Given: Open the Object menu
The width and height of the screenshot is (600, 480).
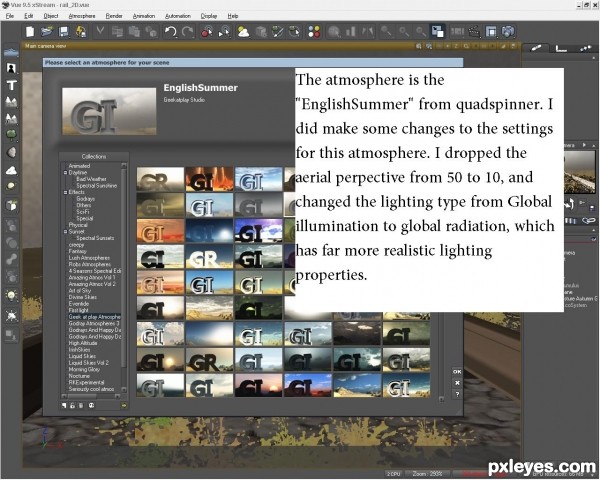Looking at the screenshot, I should (x=51, y=16).
